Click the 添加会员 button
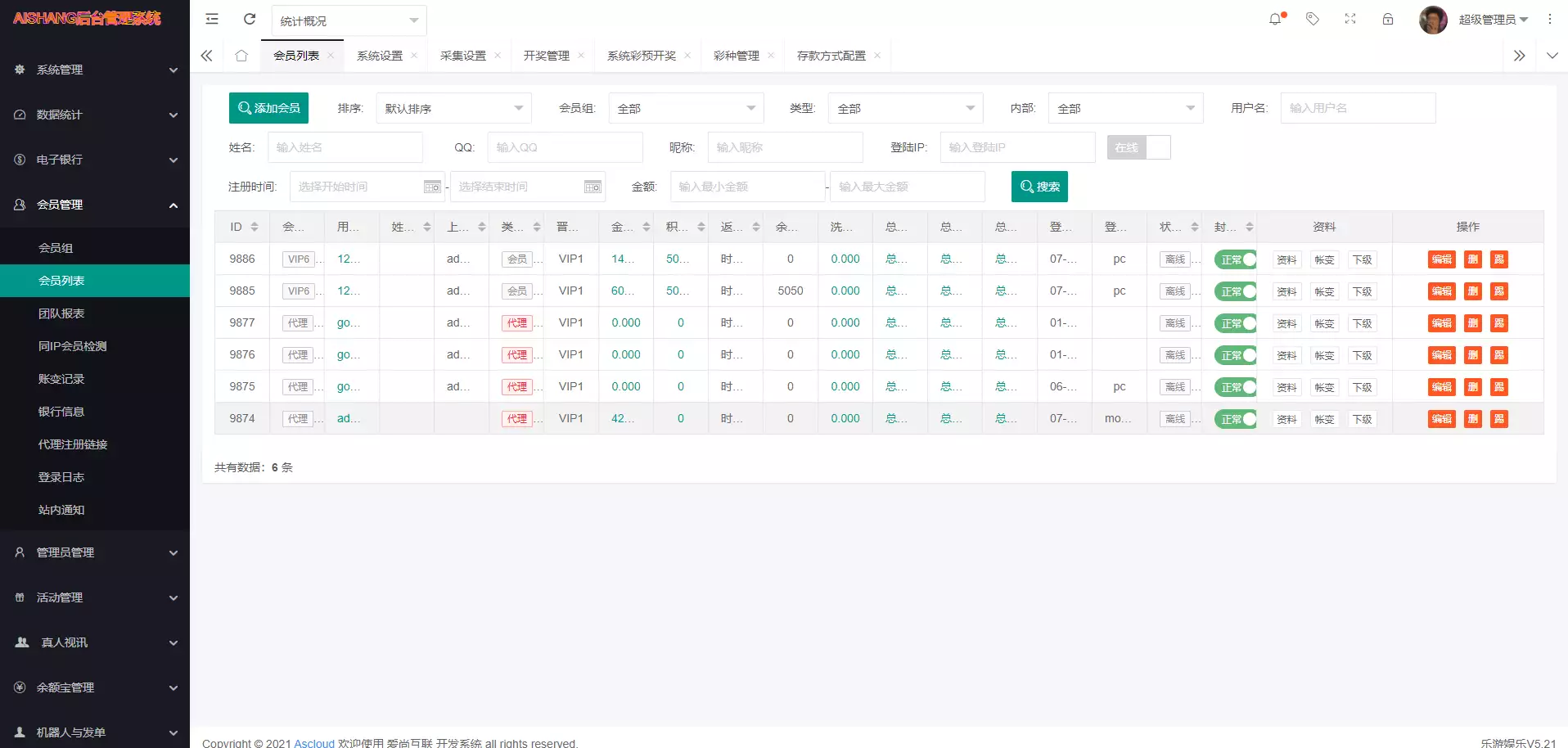The height and width of the screenshot is (748, 1568). pyautogui.click(x=268, y=107)
